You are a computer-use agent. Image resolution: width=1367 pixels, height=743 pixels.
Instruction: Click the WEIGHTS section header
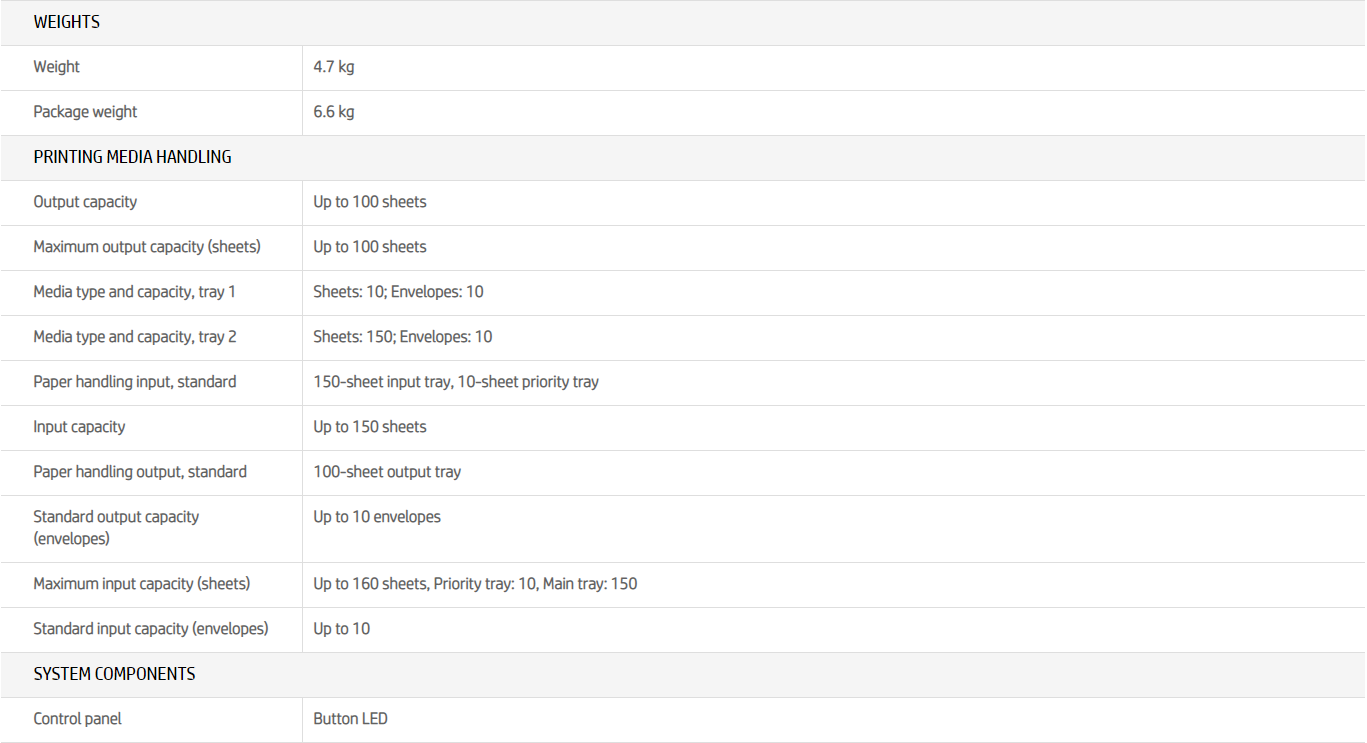(67, 22)
